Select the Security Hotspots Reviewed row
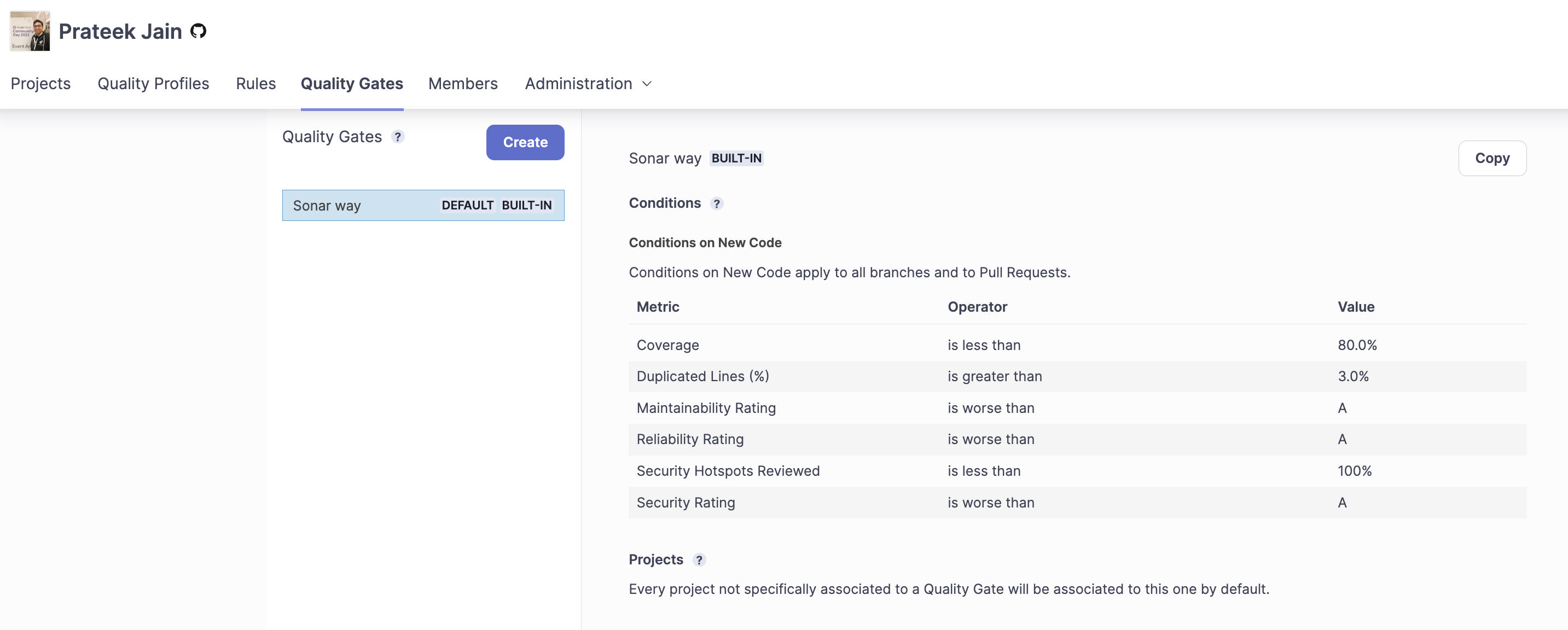This screenshot has width=1568, height=630. (1077, 471)
